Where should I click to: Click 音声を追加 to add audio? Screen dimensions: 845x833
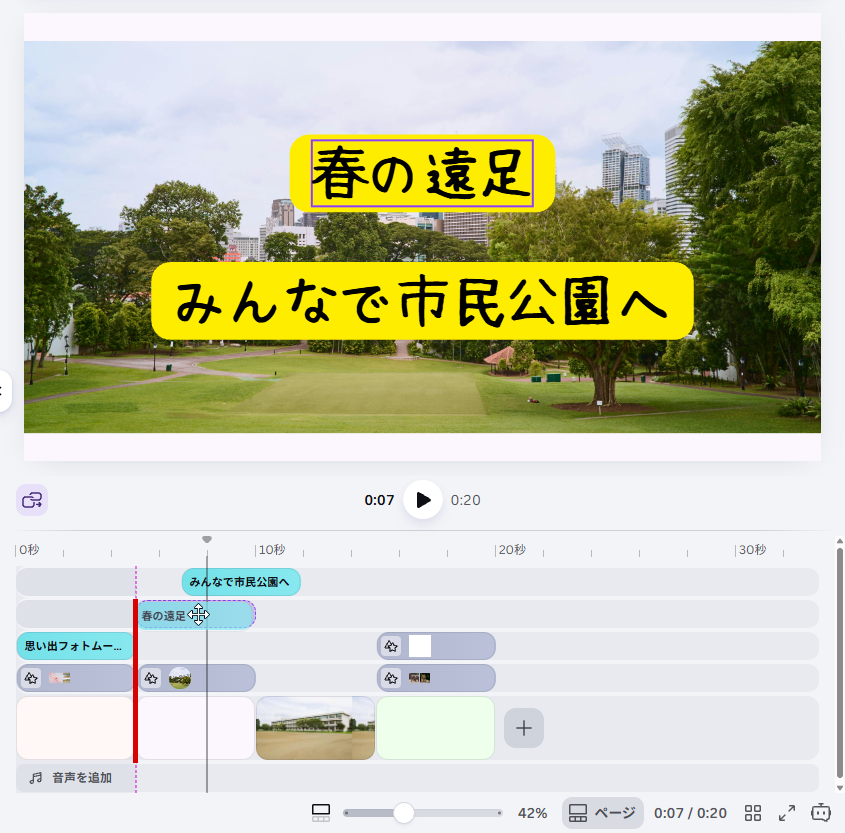tap(82, 778)
